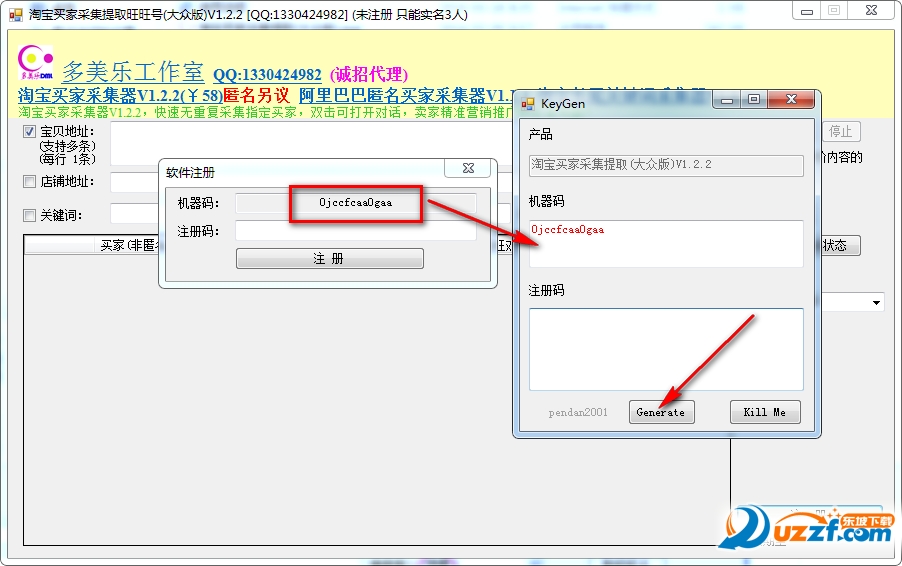Click the 注册 button in the 软件注册 dialog
This screenshot has width=902, height=566.
(330, 258)
